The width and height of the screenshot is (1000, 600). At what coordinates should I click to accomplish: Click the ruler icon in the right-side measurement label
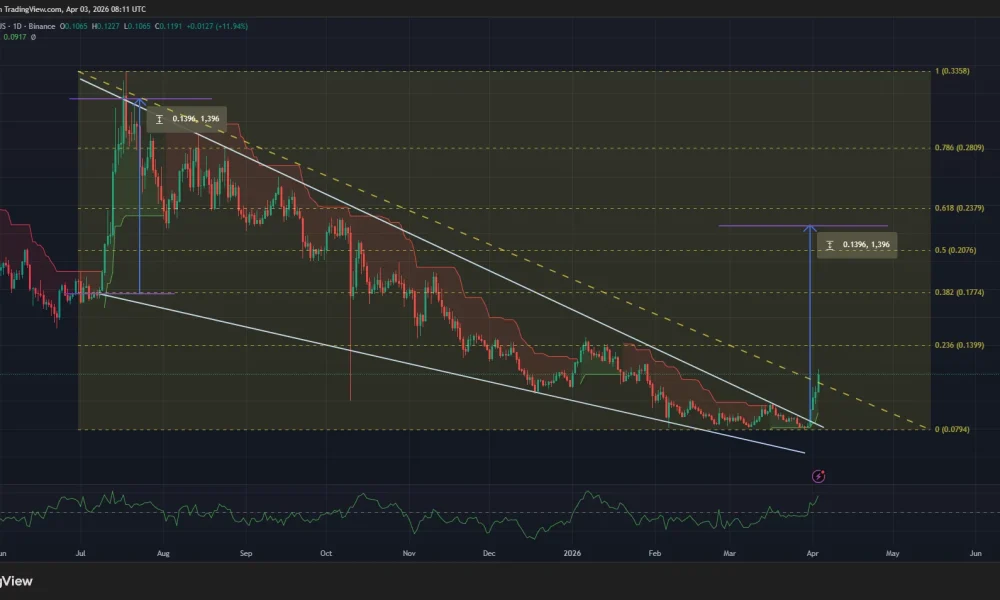828,244
